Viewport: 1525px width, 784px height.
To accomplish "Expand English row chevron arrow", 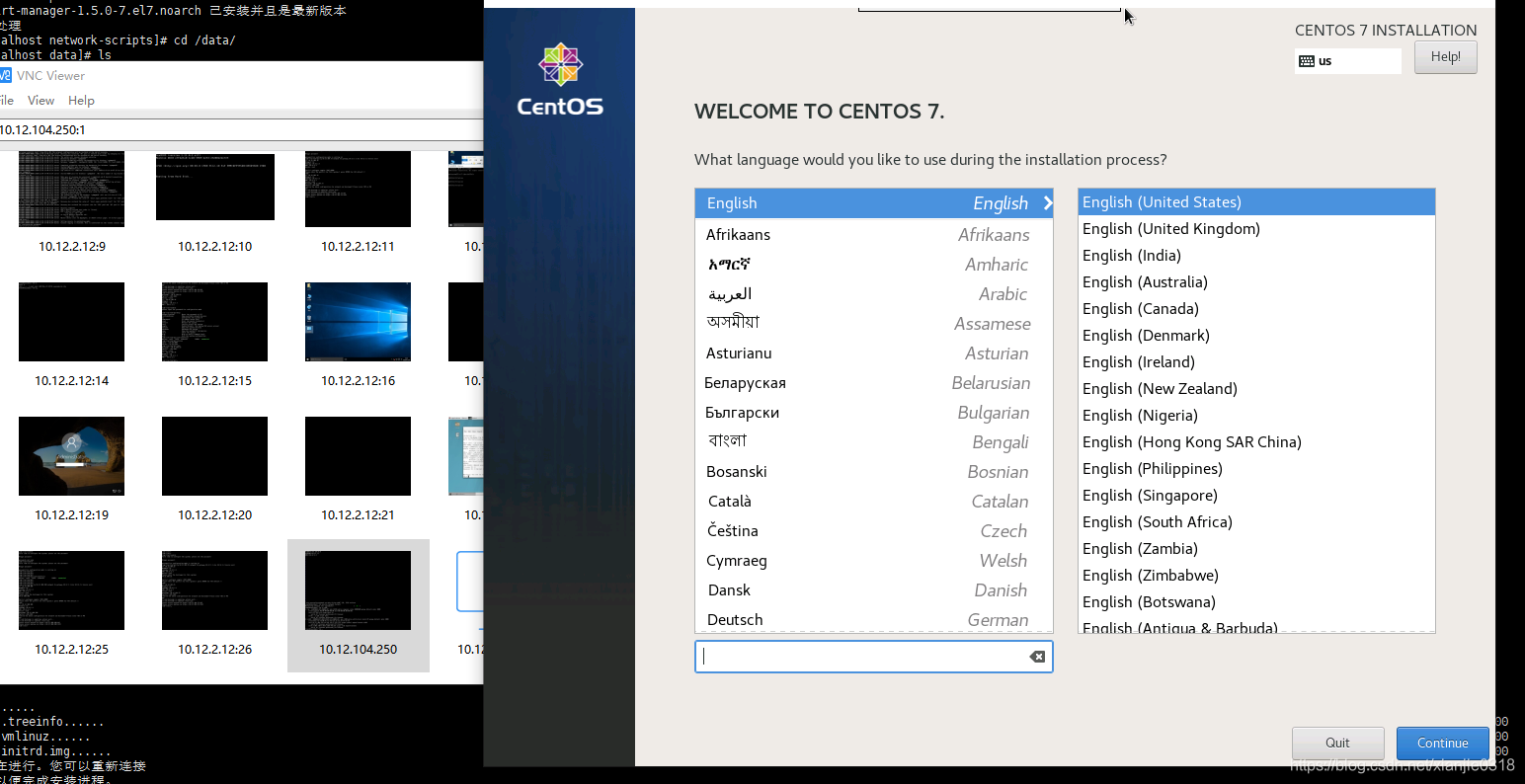I will [x=1047, y=203].
